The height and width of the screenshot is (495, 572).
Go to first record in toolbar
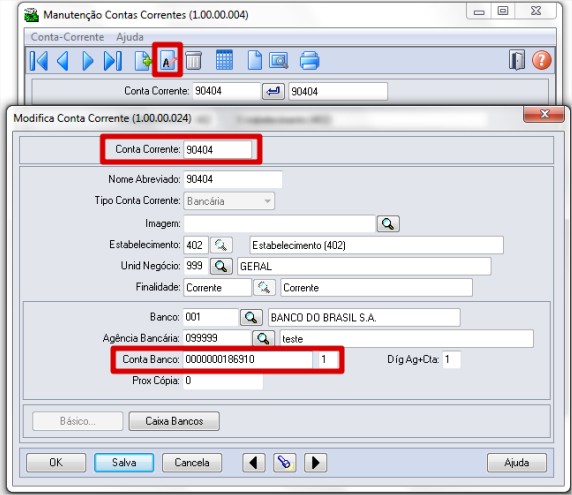[x=39, y=61]
